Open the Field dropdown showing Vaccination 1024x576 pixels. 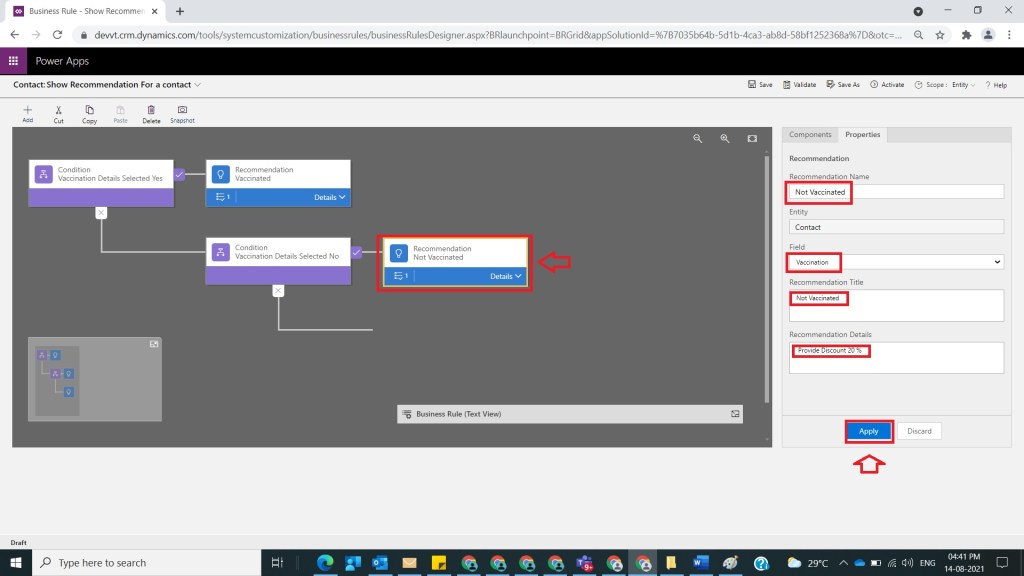coord(895,262)
